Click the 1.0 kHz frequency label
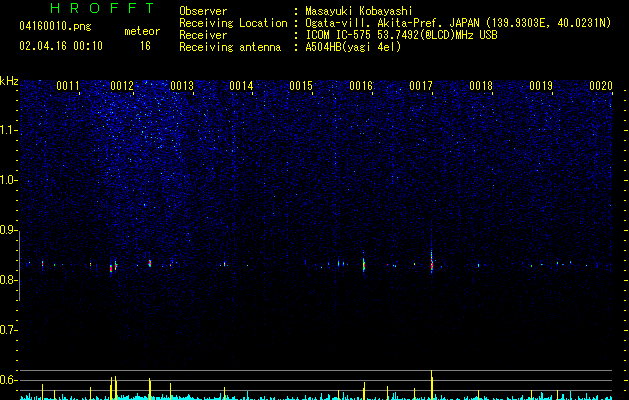Viewport: 629px width, 400px height. point(8,180)
